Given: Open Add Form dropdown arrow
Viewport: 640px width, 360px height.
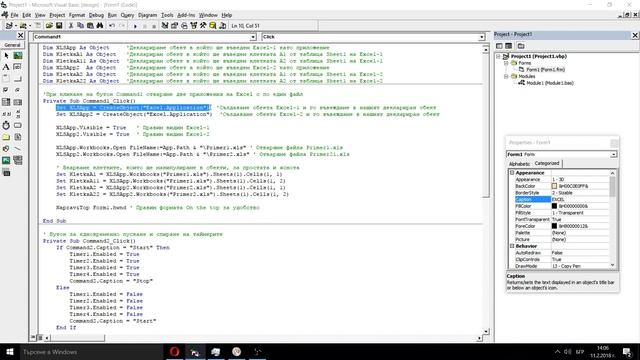Looking at the screenshot, I should click(30, 26).
